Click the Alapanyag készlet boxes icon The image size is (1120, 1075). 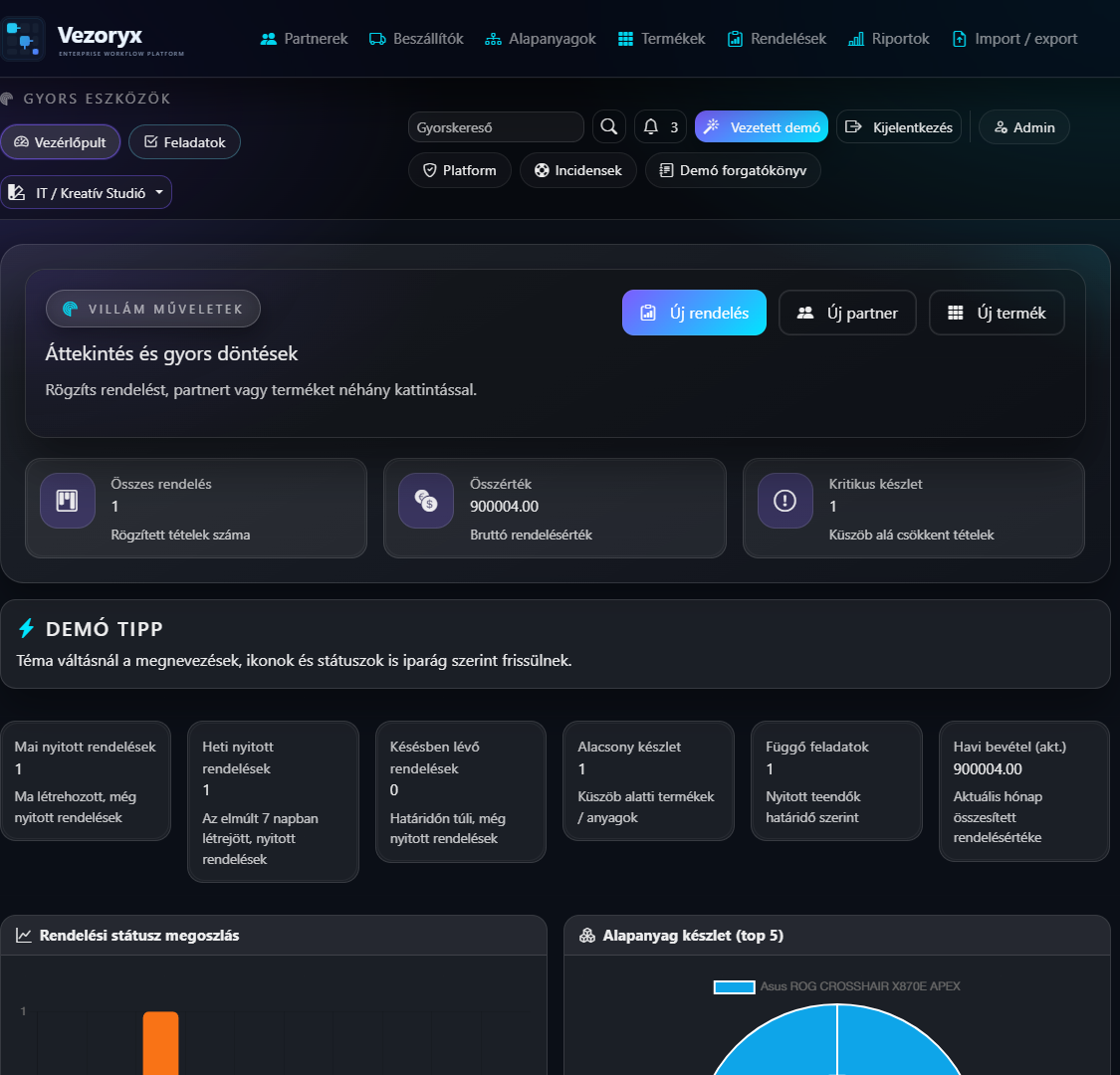pos(587,935)
